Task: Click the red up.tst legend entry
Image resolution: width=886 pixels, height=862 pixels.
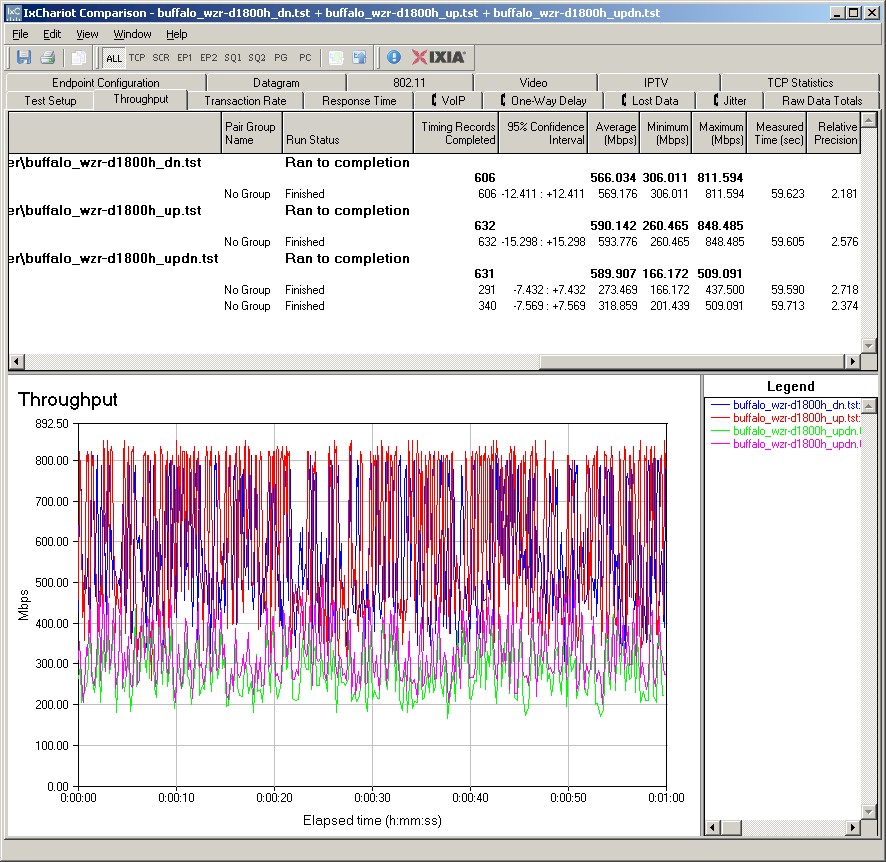Action: pos(785,418)
